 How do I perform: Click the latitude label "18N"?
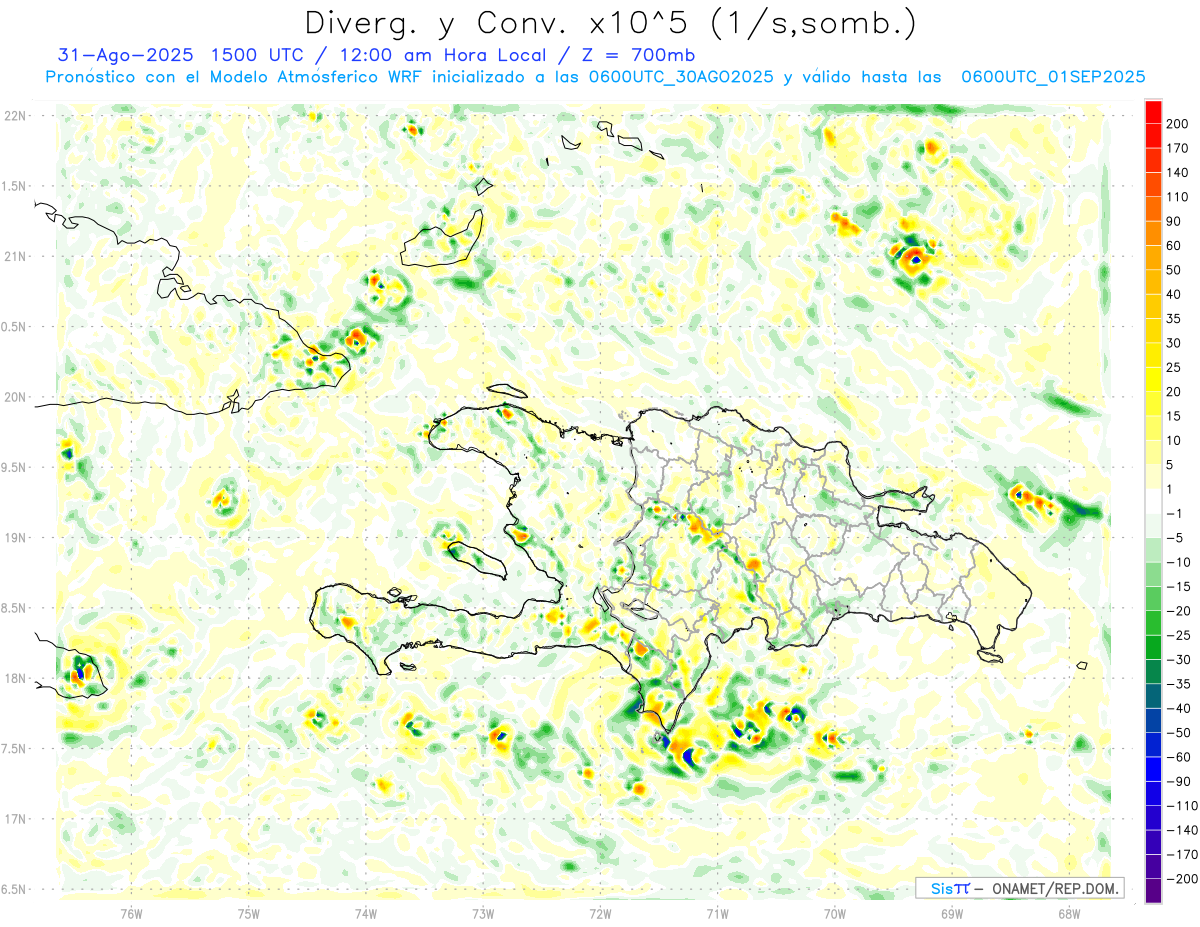coord(14,679)
